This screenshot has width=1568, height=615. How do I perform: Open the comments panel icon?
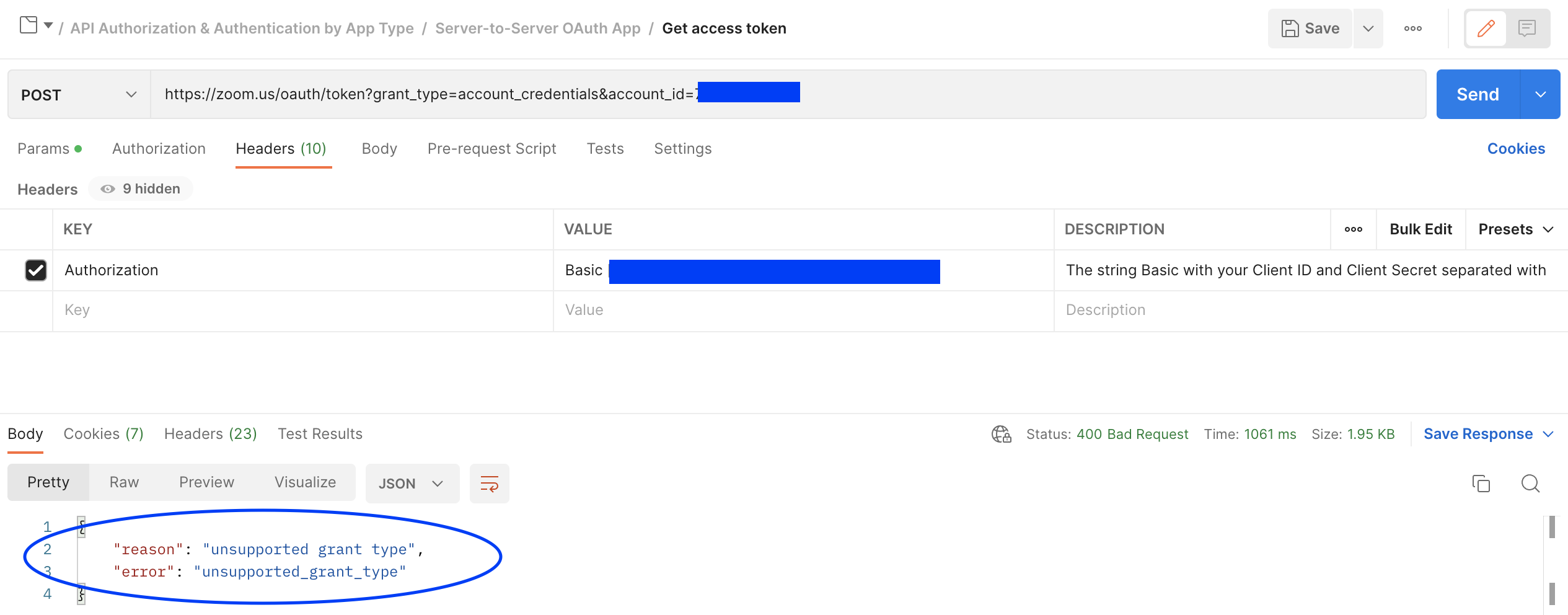1527,29
